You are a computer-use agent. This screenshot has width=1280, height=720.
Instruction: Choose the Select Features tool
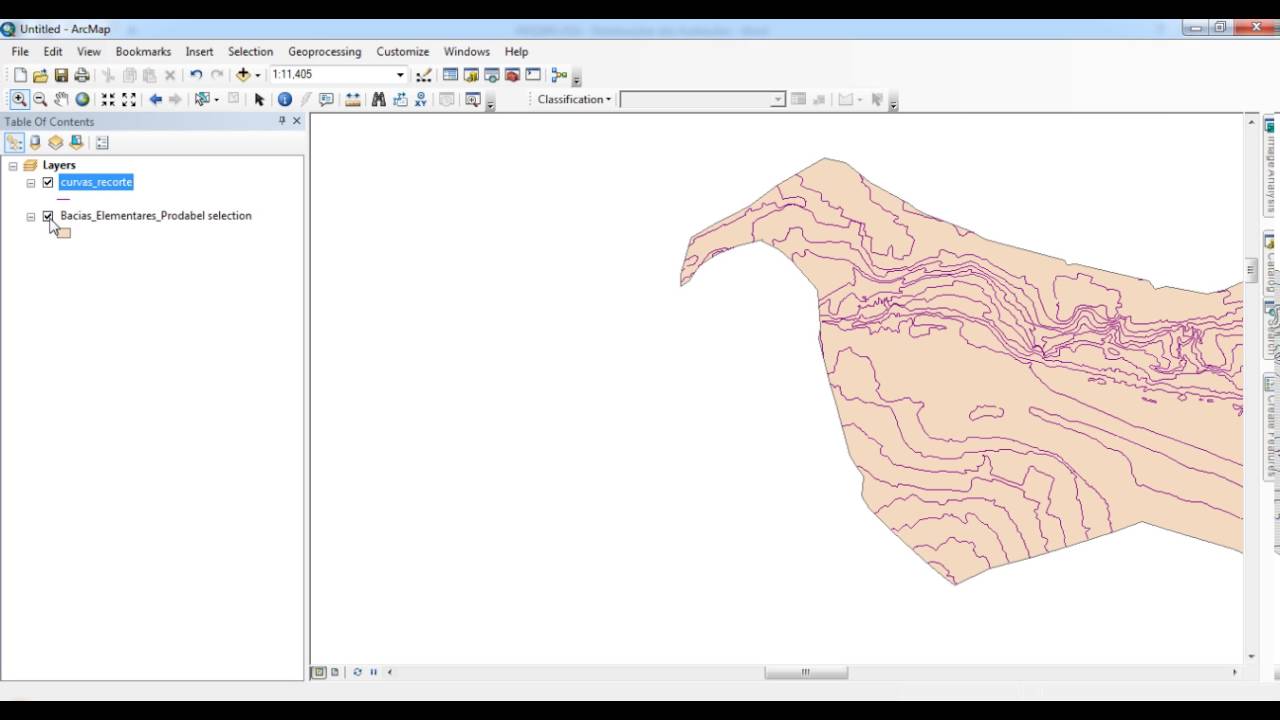pos(202,99)
